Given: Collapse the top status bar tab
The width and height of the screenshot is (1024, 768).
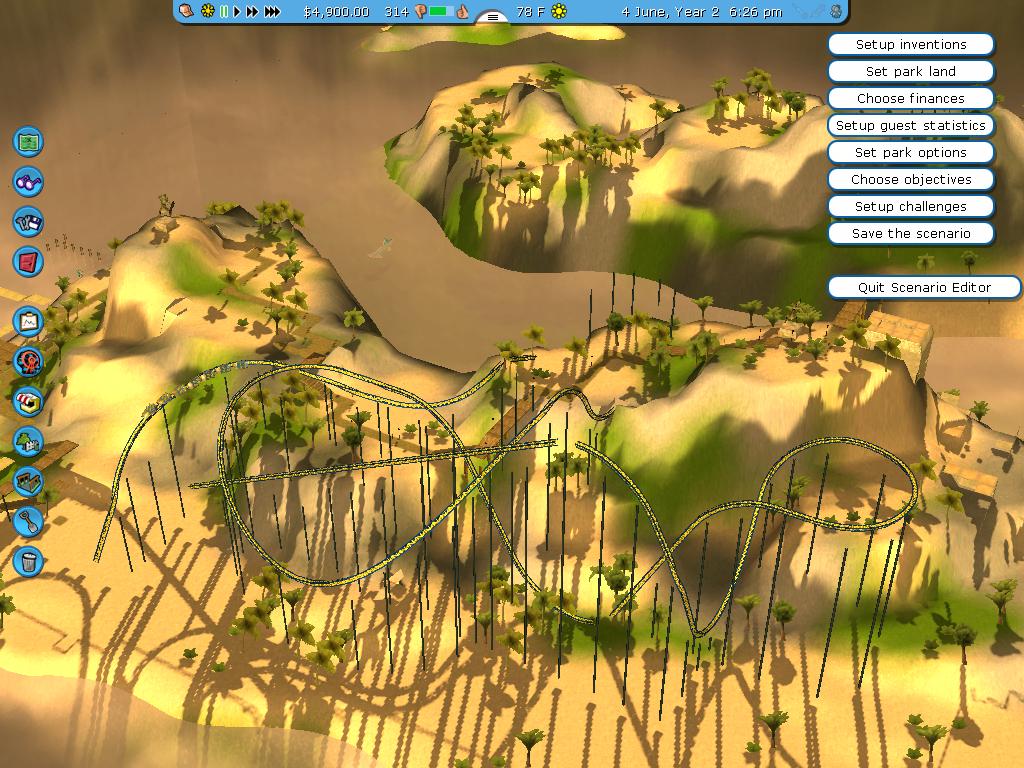Looking at the screenshot, I should [493, 16].
